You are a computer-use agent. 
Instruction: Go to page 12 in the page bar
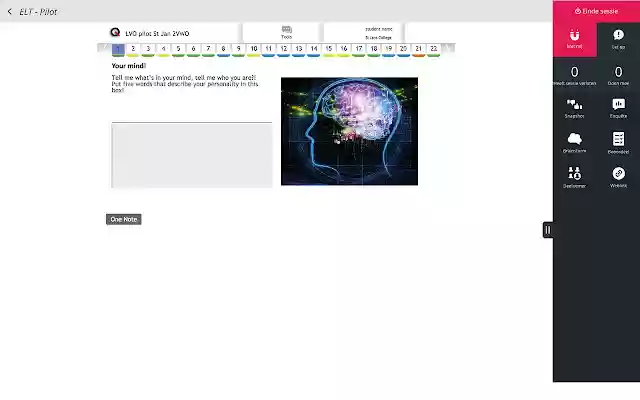[284, 49]
